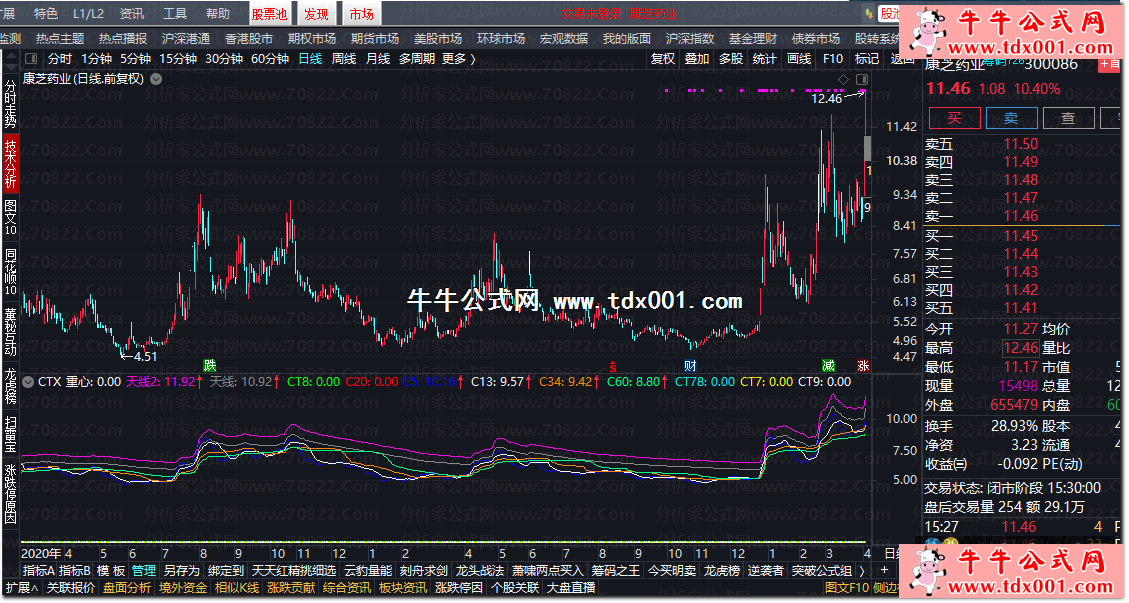Screen dimensions: 1129x603
Task: Click the 叠加 overlay button
Action: tap(696, 59)
